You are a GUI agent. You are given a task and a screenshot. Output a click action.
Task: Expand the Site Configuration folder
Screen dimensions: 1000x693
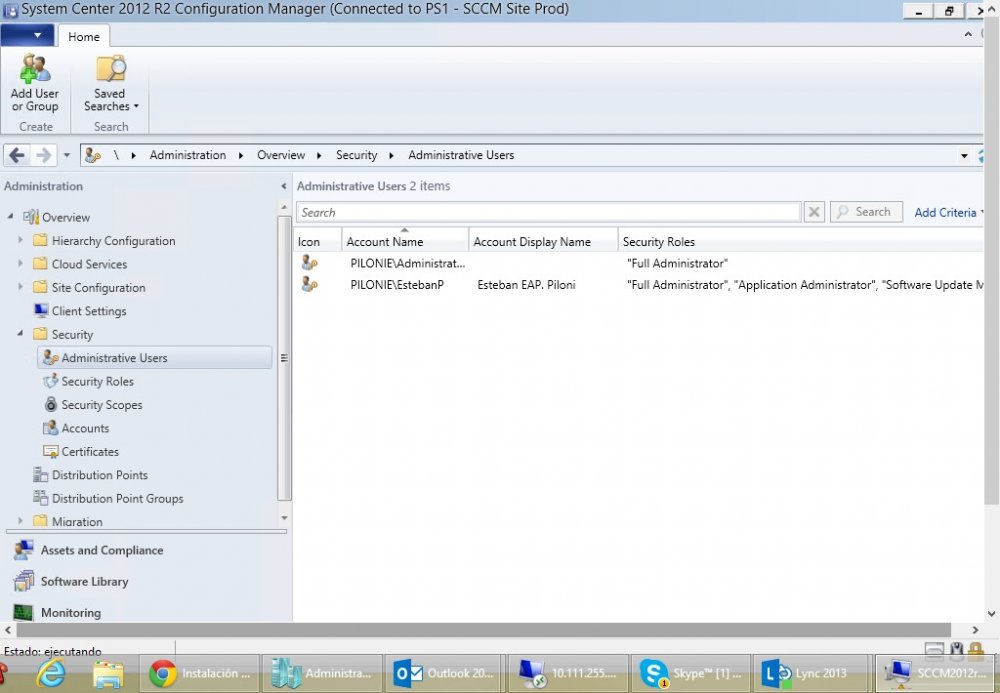(20, 288)
